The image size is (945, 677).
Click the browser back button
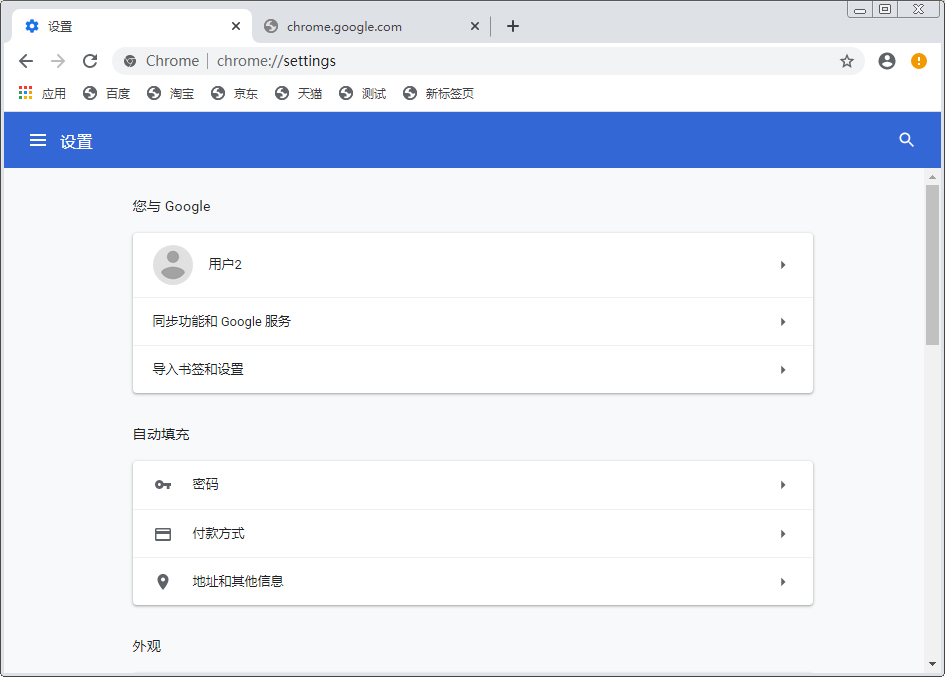[x=26, y=61]
